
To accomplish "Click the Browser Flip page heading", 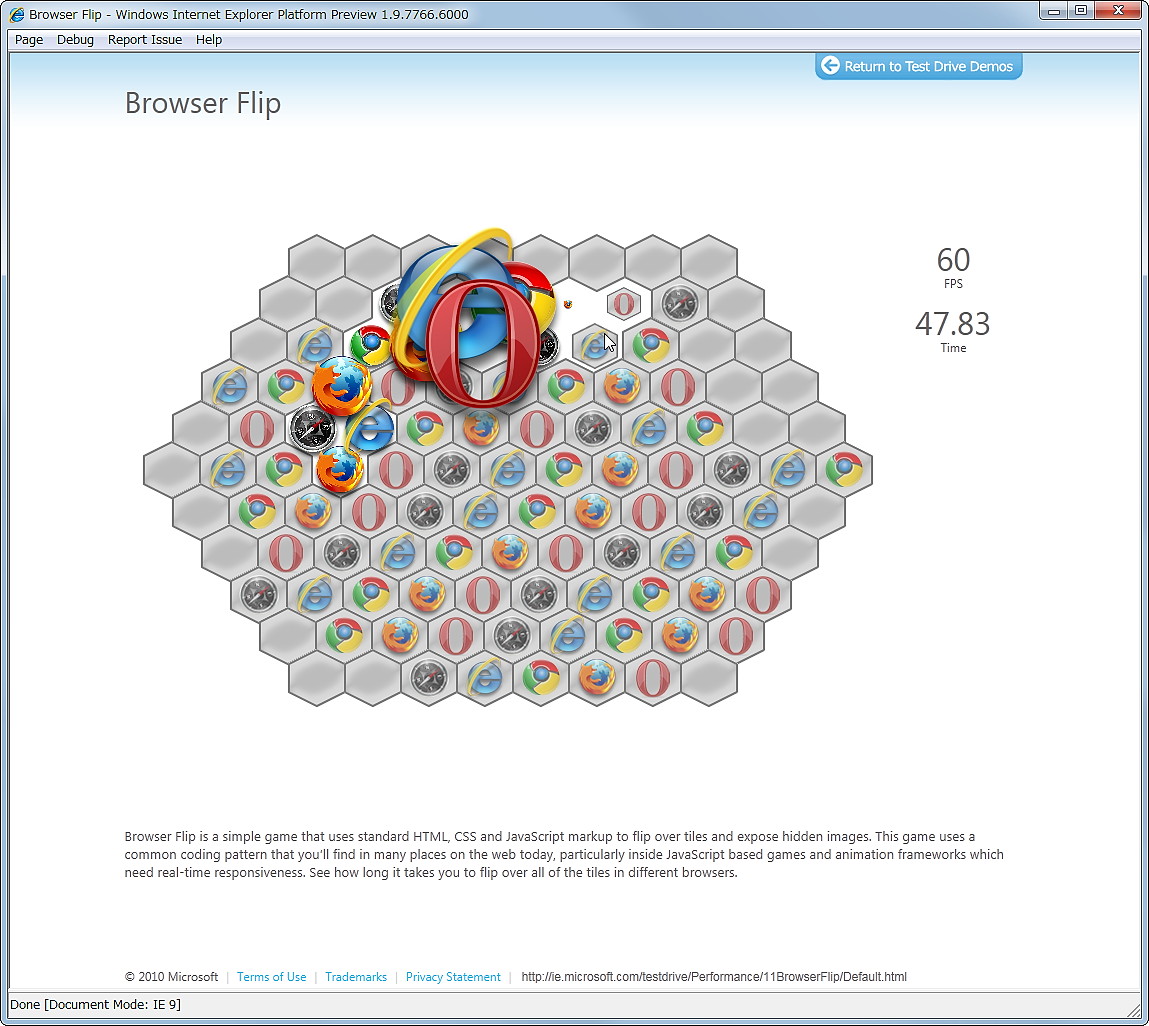I will pyautogui.click(x=203, y=103).
